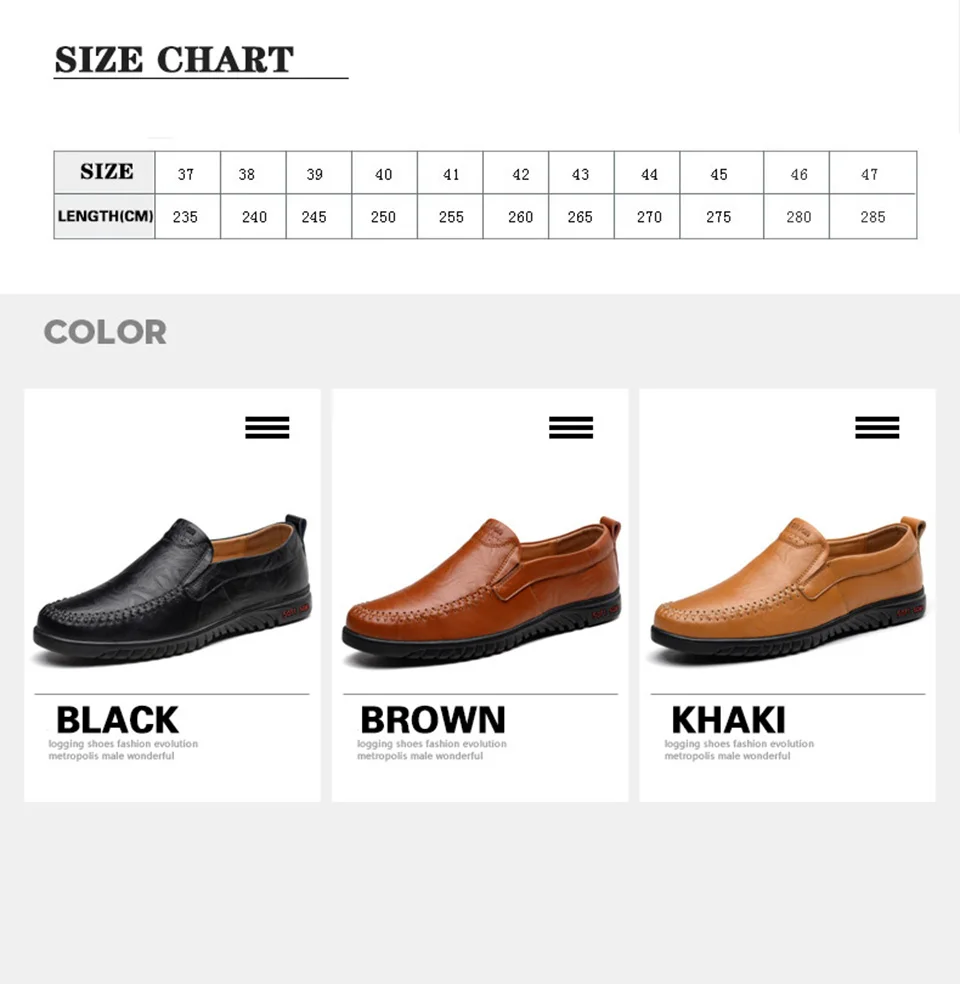Click the BLACK color label
Viewport: 960px width, 984px height.
(x=117, y=720)
